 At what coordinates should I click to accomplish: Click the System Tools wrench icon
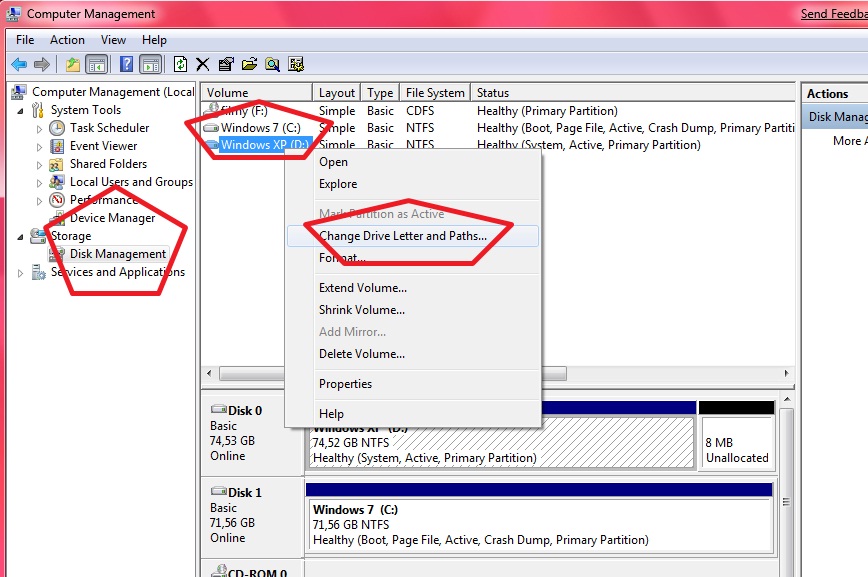tap(38, 110)
